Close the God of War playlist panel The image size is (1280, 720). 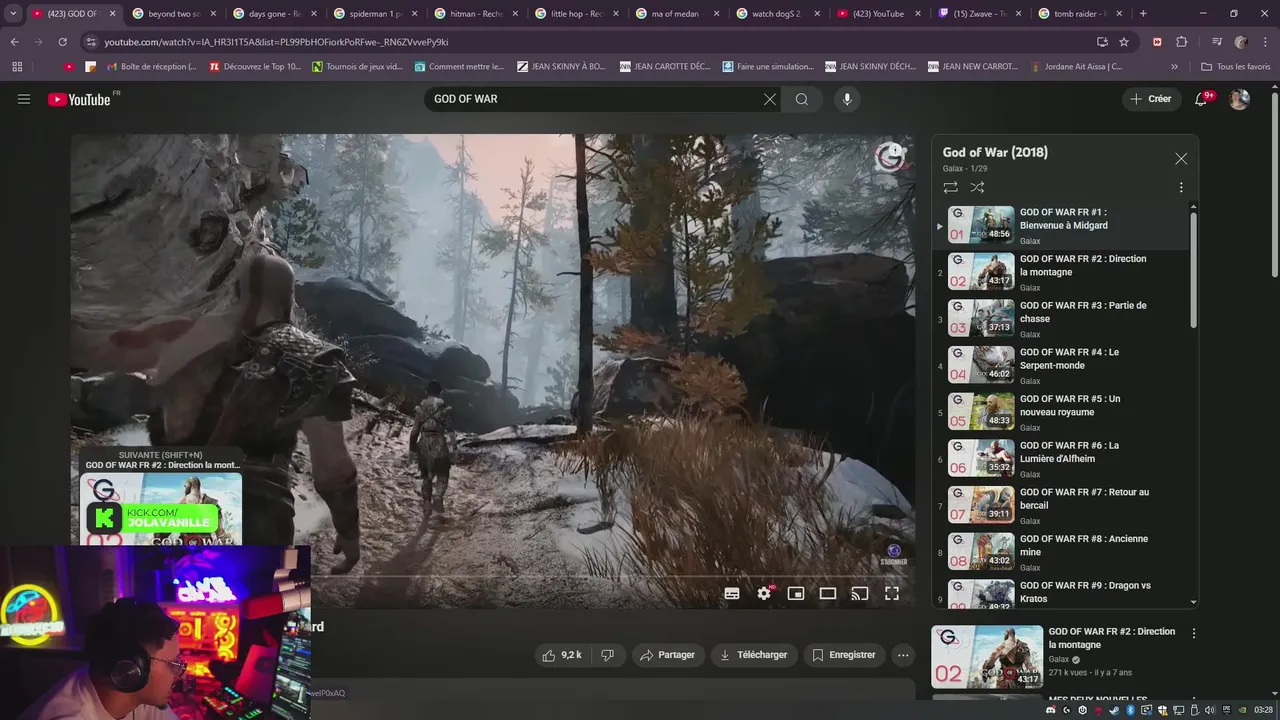point(1181,159)
